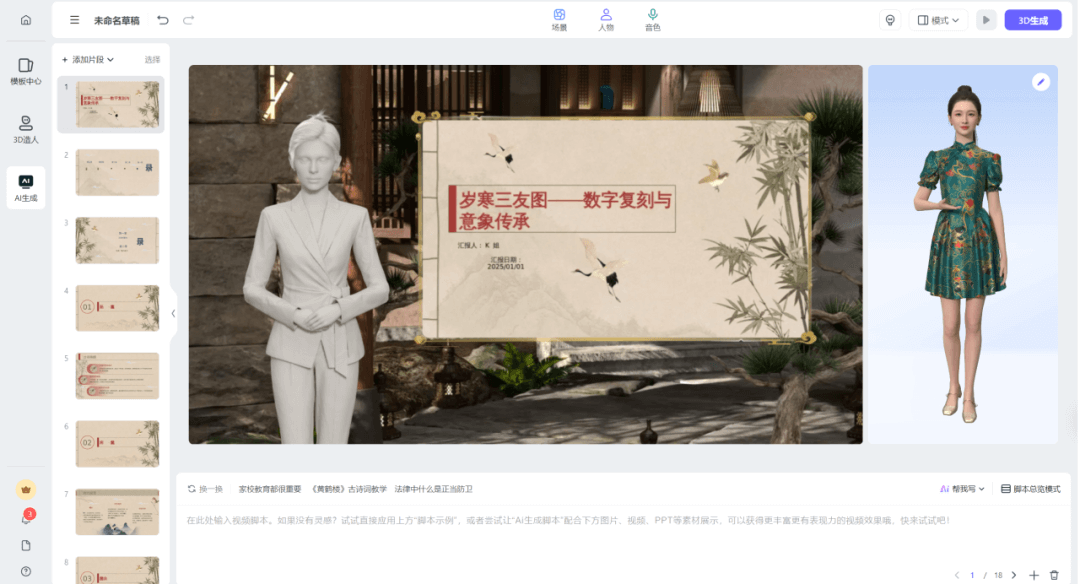Go to the next script page
Image resolution: width=1080 pixels, height=584 pixels.
click(x=1014, y=575)
